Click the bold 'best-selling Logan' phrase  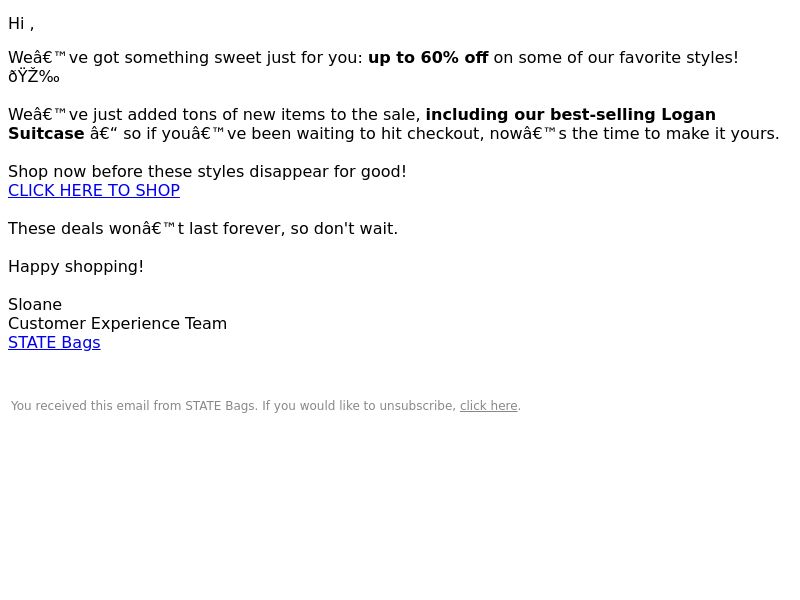pyautogui.click(x=633, y=114)
